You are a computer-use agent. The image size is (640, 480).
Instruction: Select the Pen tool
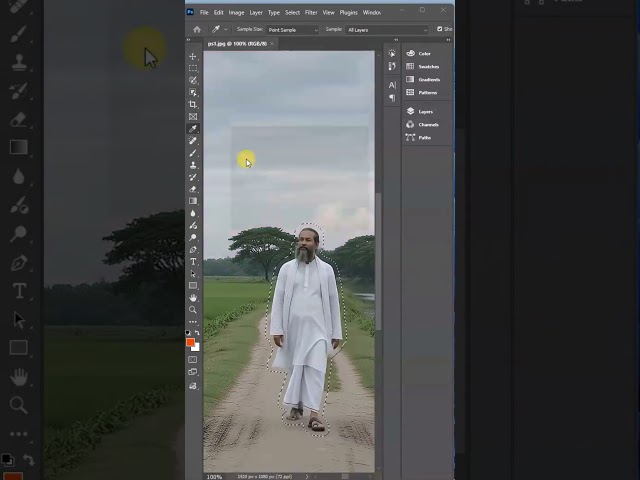pos(193,250)
